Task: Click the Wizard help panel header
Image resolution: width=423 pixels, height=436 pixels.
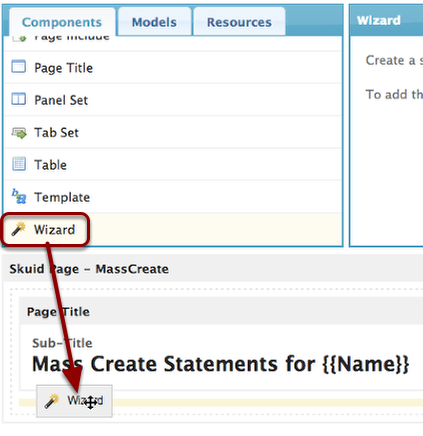Action: 379,20
